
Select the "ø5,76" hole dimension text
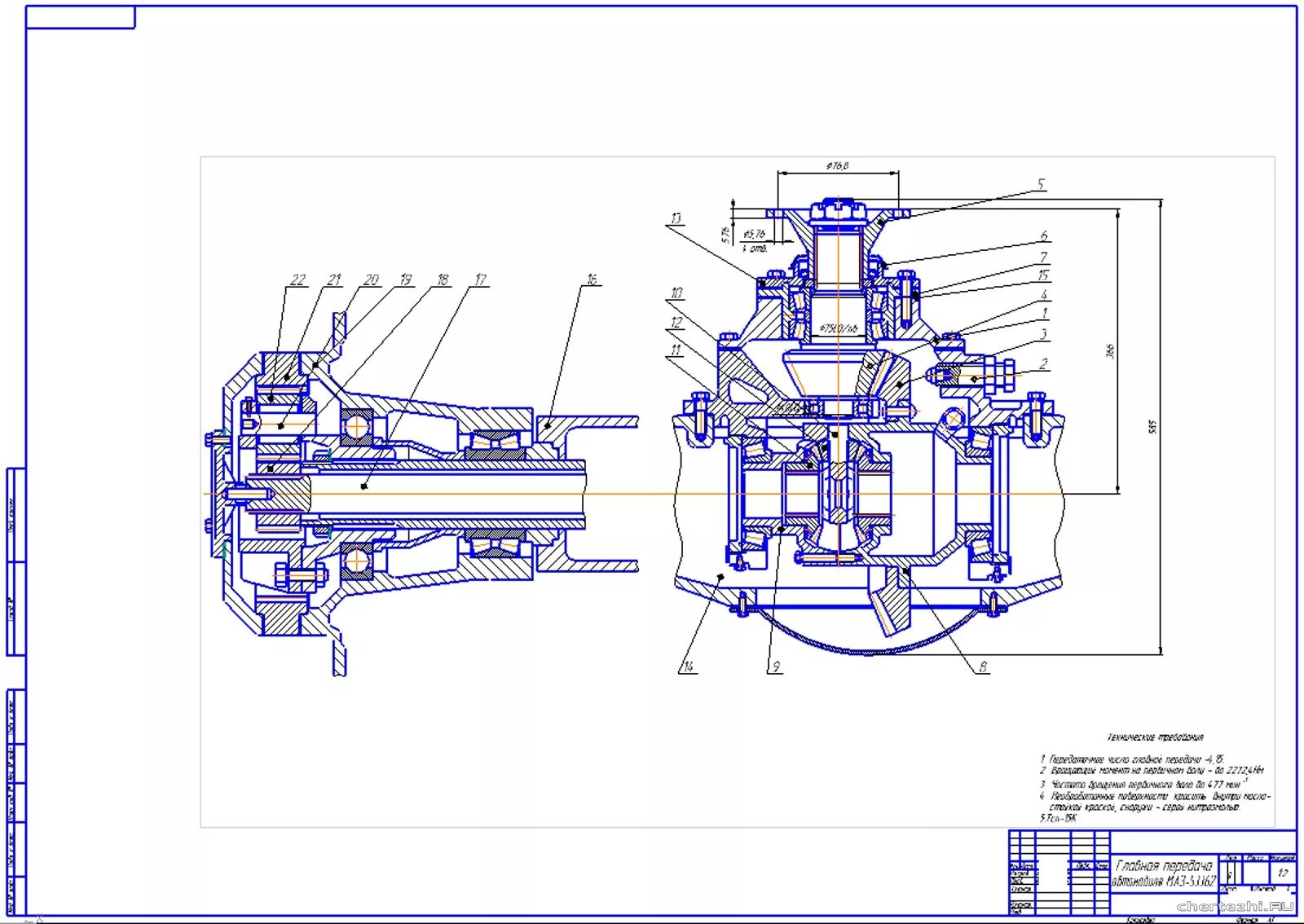click(755, 234)
